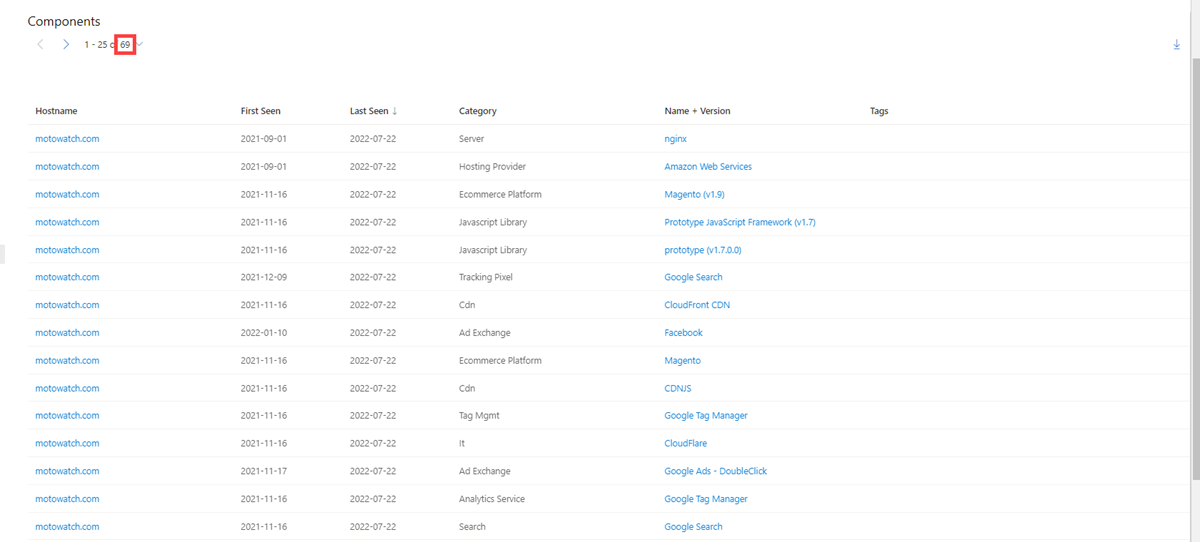This screenshot has height=542, width=1200.
Task: Open the Facebook component link
Action: pos(684,333)
